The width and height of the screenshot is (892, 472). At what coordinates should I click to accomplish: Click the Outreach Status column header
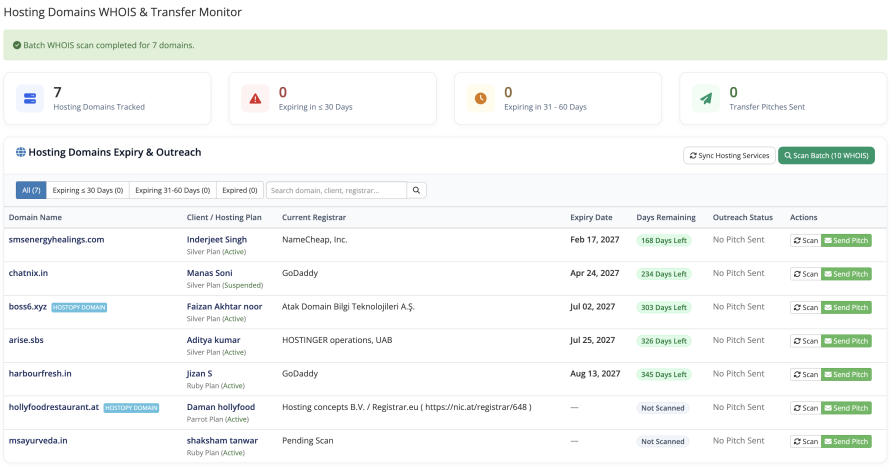point(742,217)
